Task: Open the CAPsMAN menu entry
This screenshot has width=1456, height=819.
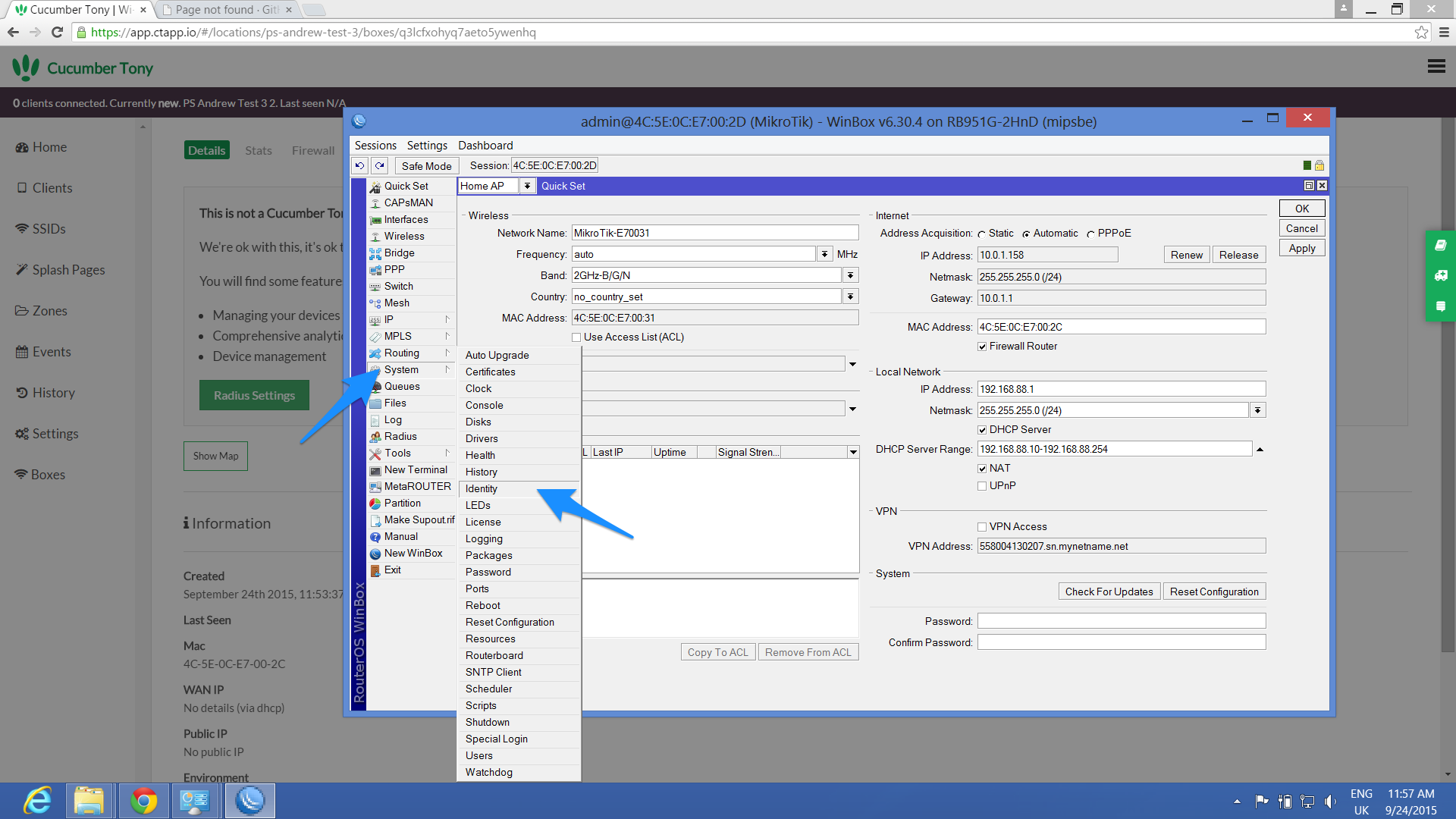Action: click(409, 202)
